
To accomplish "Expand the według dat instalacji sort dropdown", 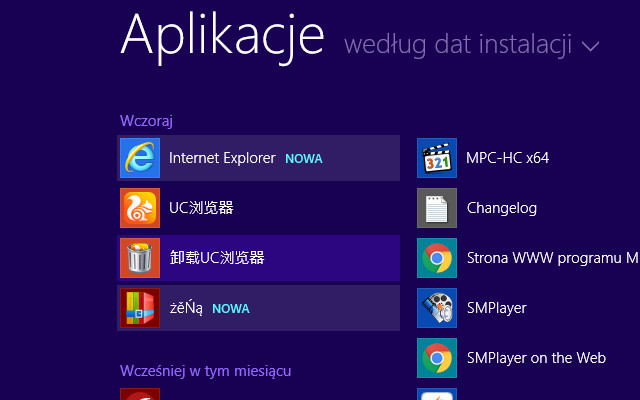I will [471, 44].
